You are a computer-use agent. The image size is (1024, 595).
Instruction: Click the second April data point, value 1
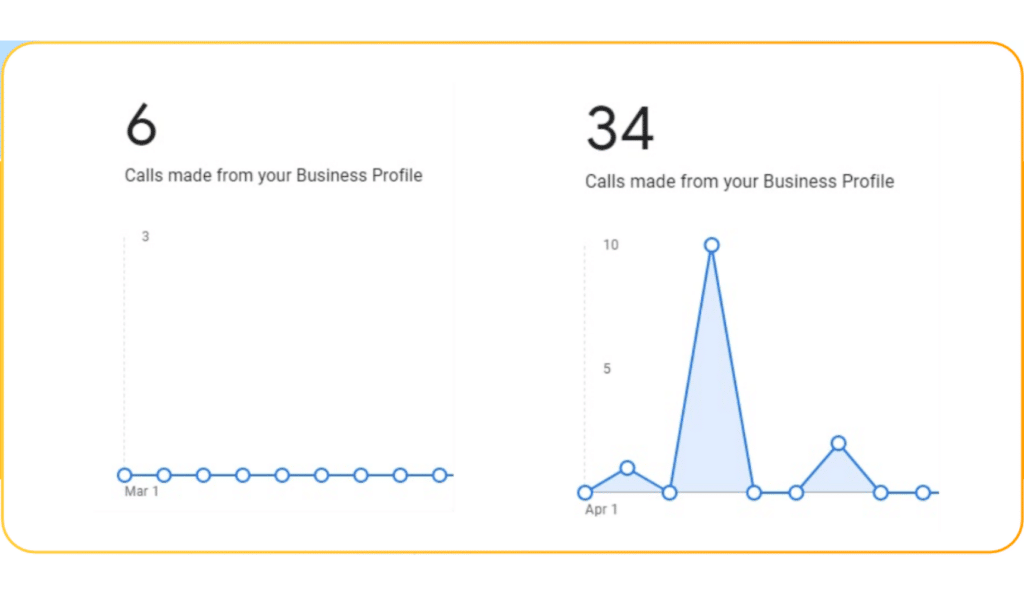click(628, 468)
